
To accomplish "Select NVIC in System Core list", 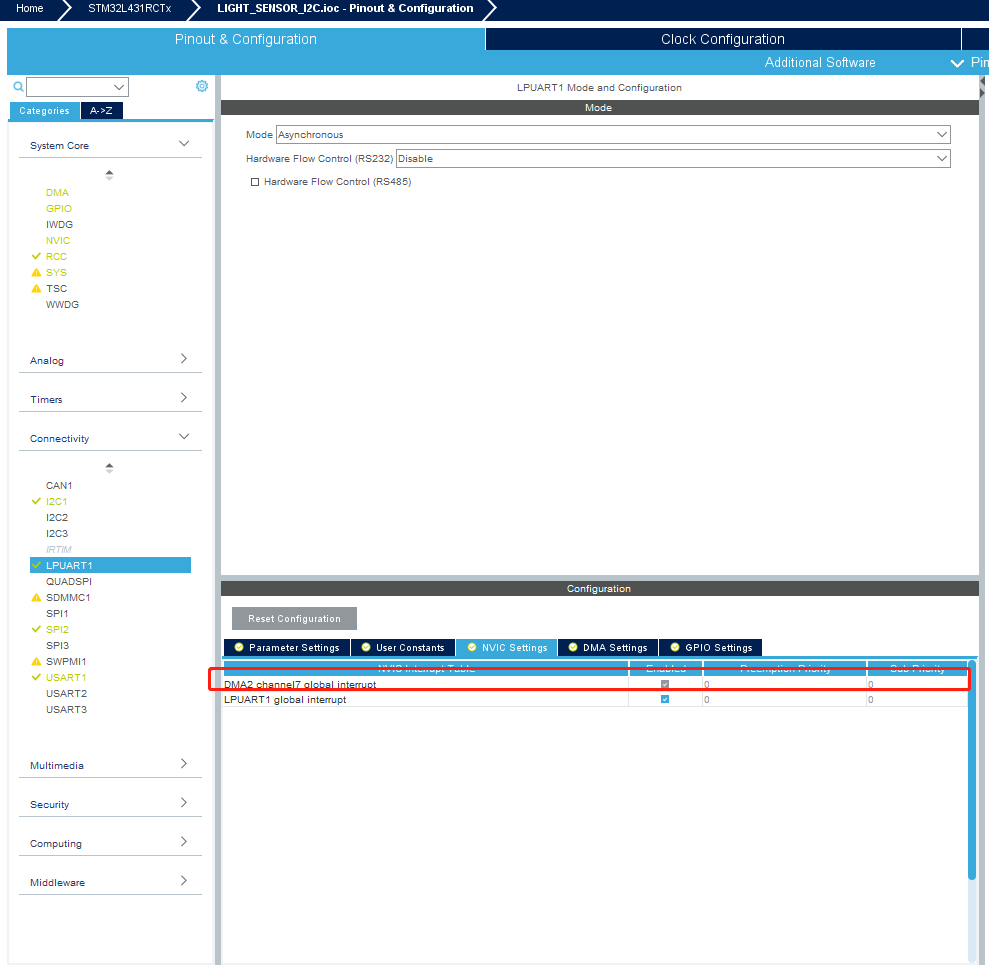I will coord(58,240).
